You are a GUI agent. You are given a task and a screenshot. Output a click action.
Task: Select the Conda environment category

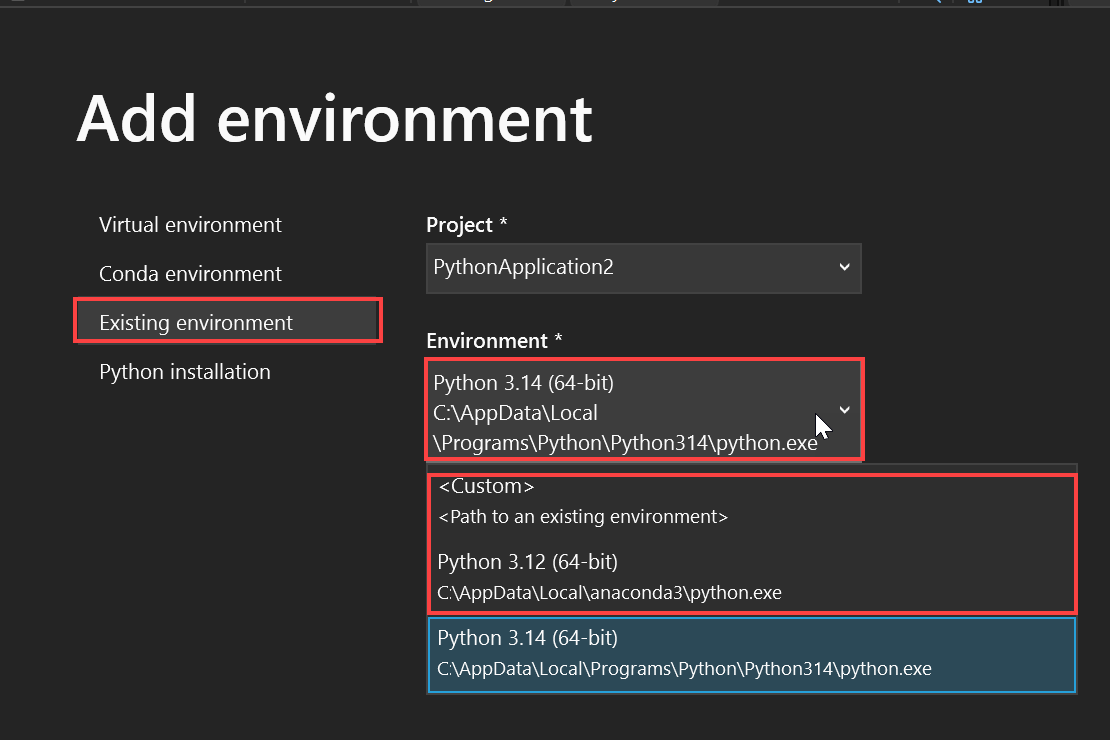coord(190,273)
